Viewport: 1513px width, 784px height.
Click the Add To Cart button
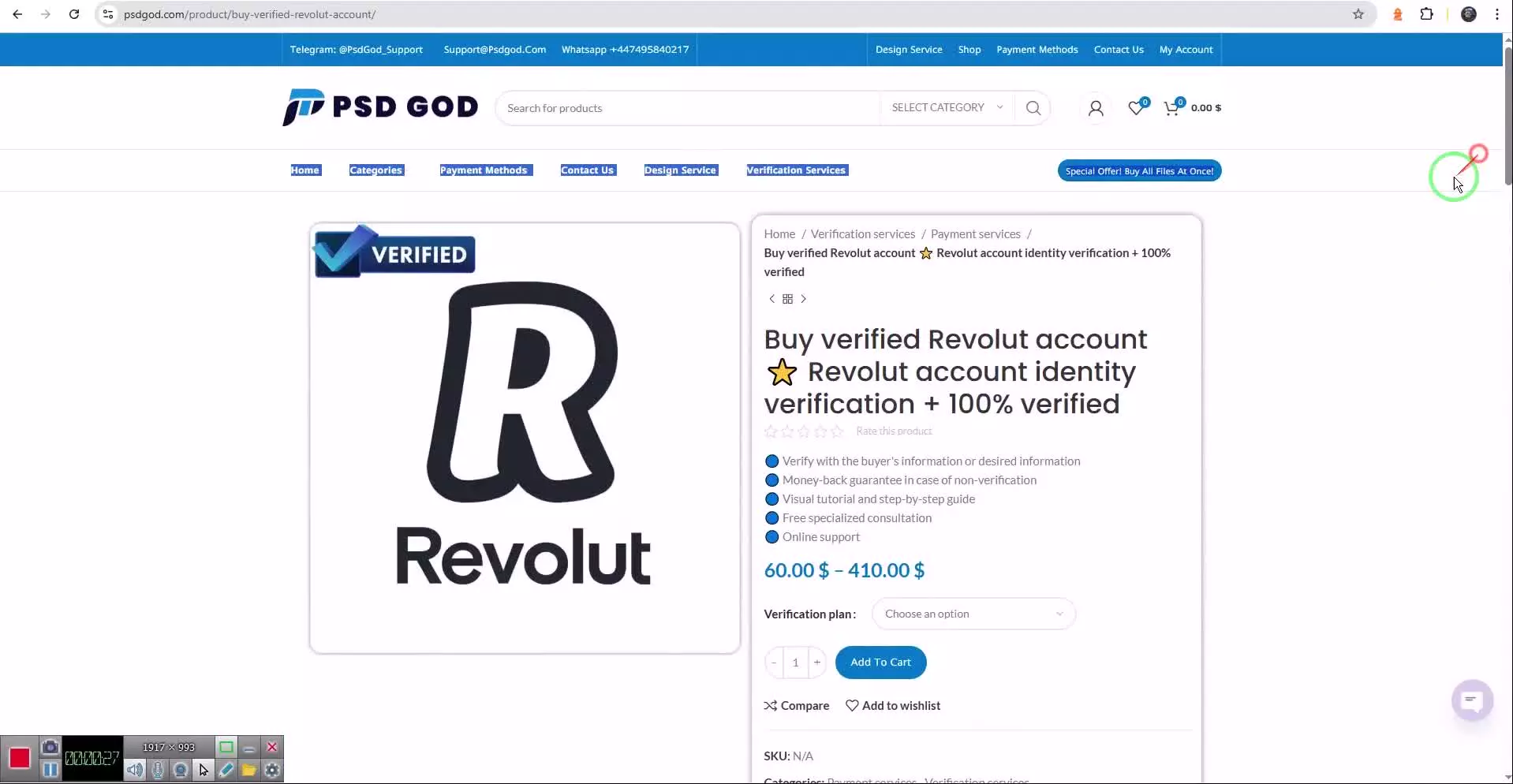coord(880,663)
